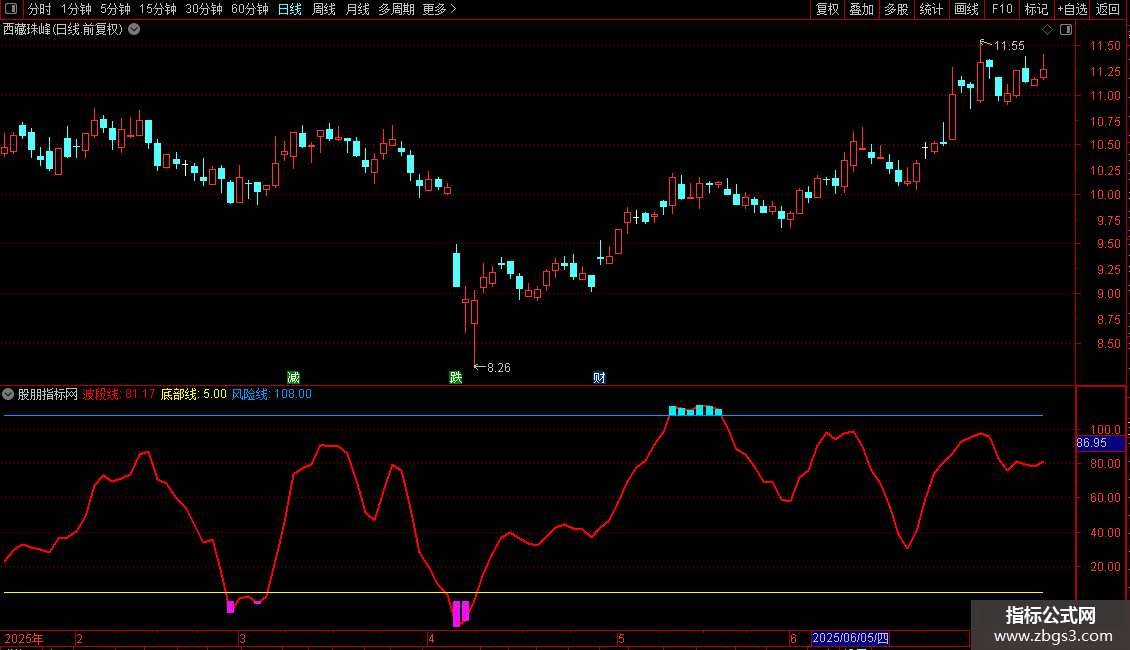
Task: Click the green 跌 marker icon
Action: (455, 378)
